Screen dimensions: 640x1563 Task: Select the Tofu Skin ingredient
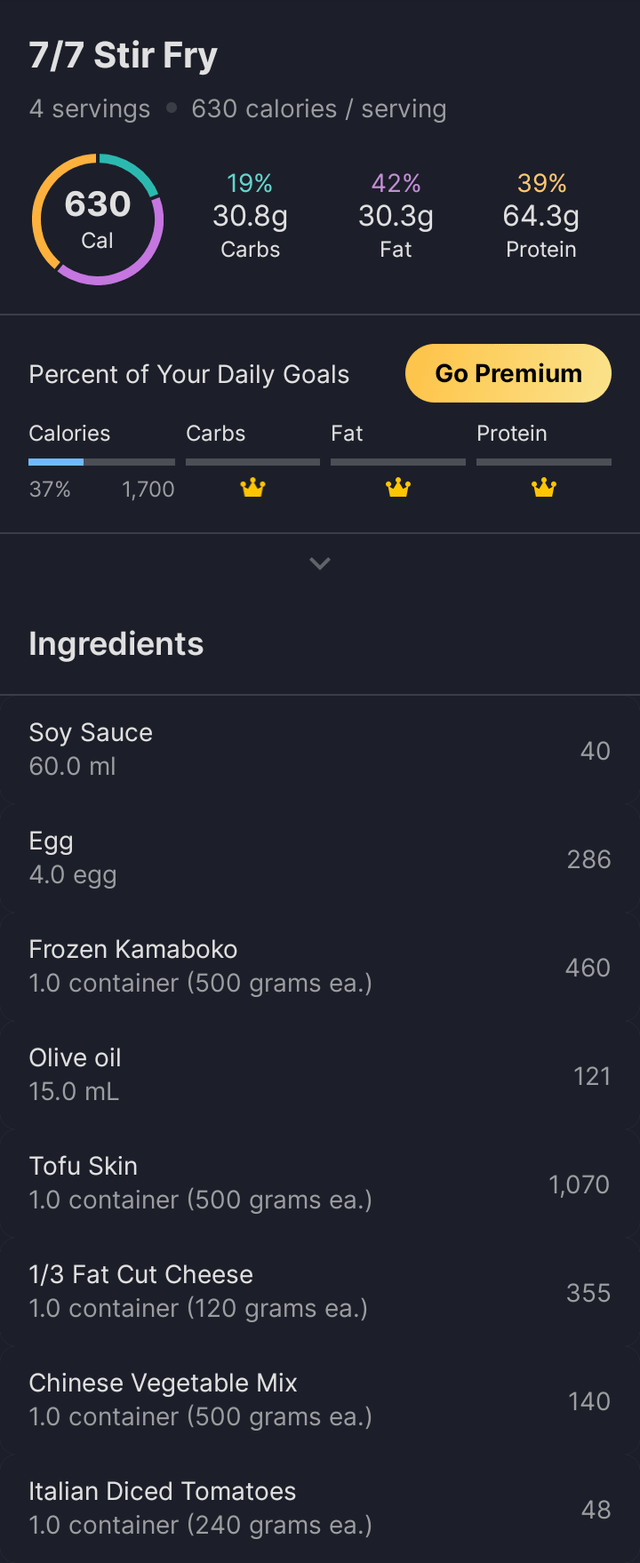[320, 1183]
